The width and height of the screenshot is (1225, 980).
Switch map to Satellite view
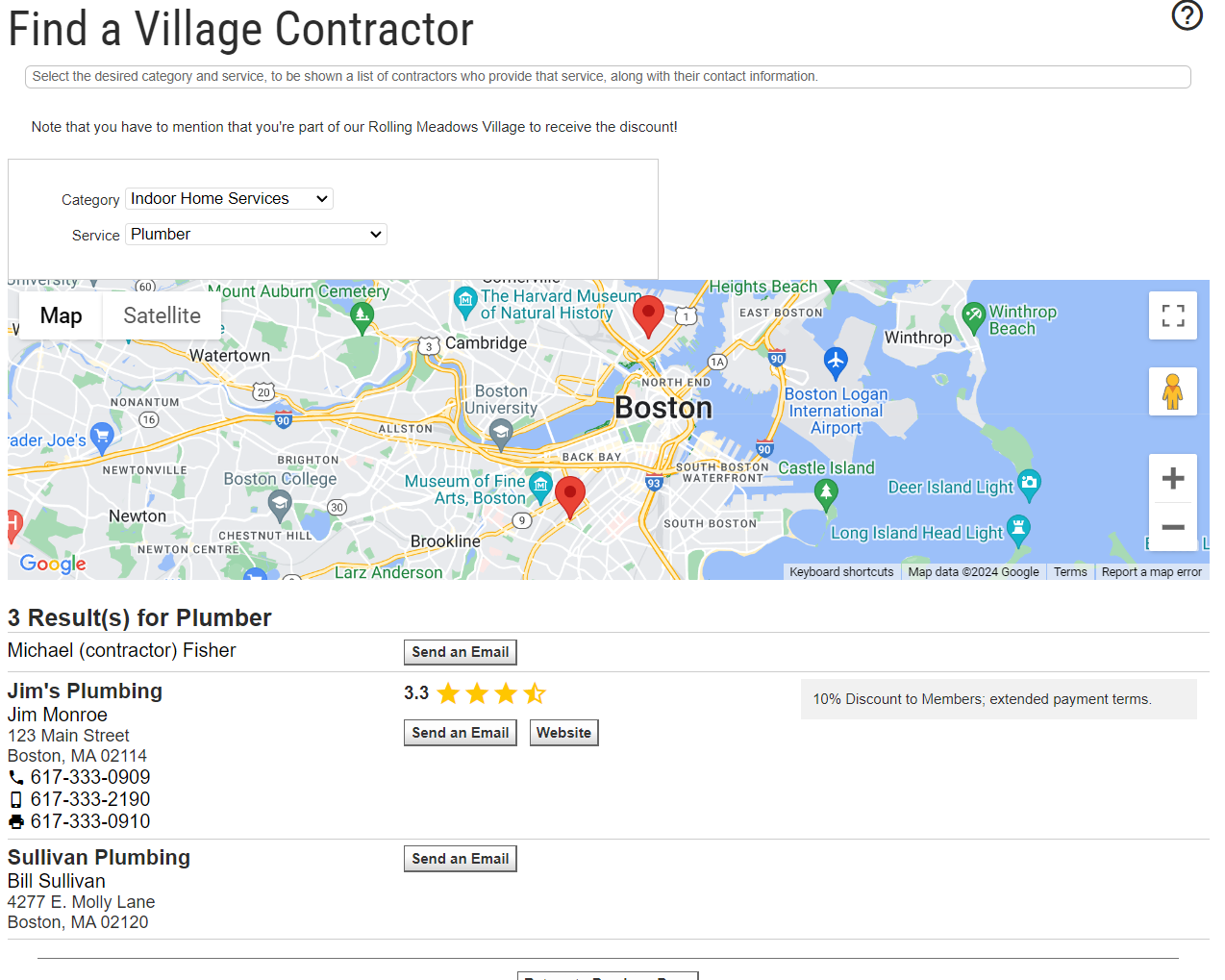[x=162, y=315]
